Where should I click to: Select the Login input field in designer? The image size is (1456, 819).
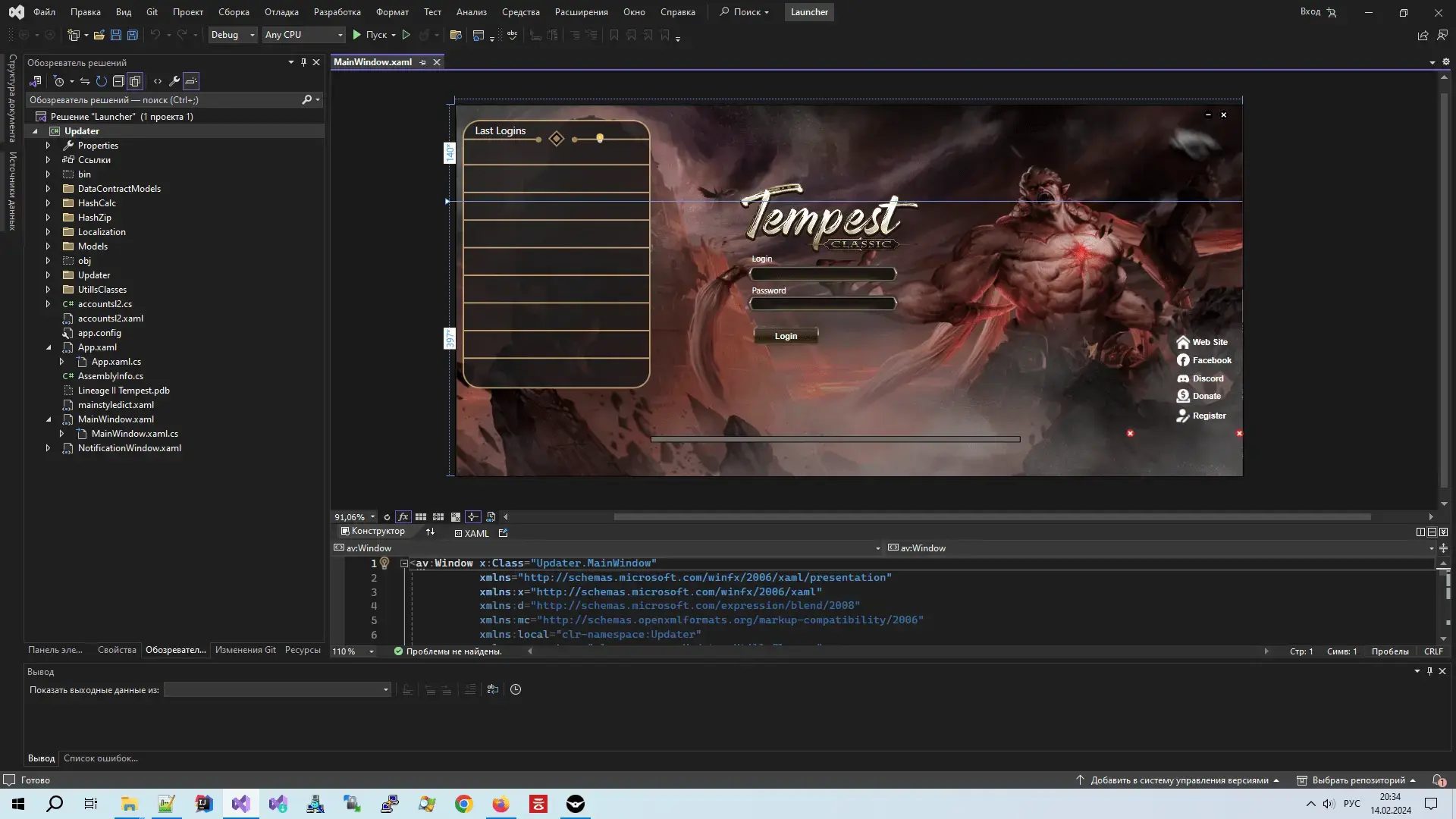823,274
